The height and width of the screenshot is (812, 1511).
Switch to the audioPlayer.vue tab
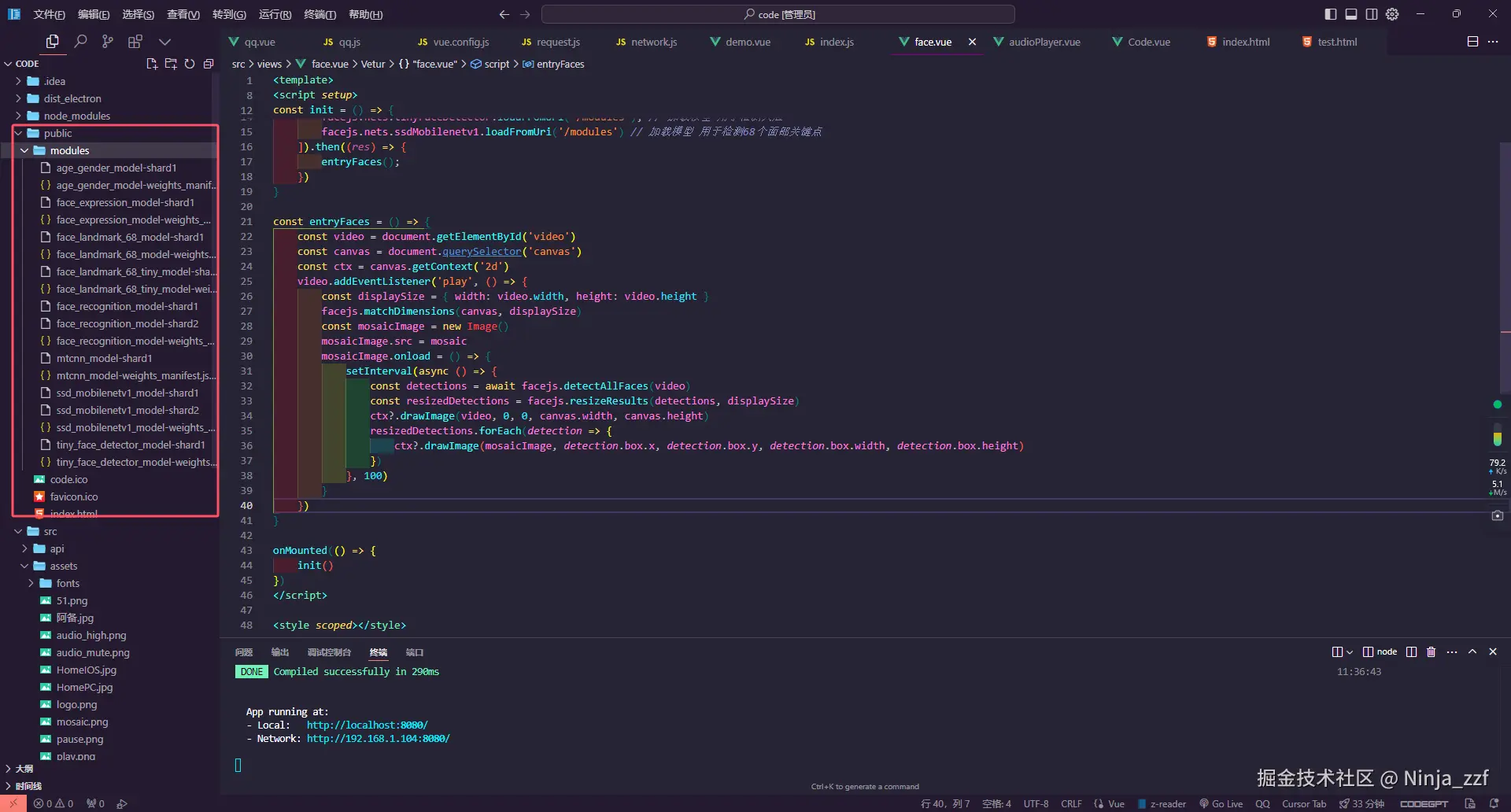click(x=1036, y=42)
